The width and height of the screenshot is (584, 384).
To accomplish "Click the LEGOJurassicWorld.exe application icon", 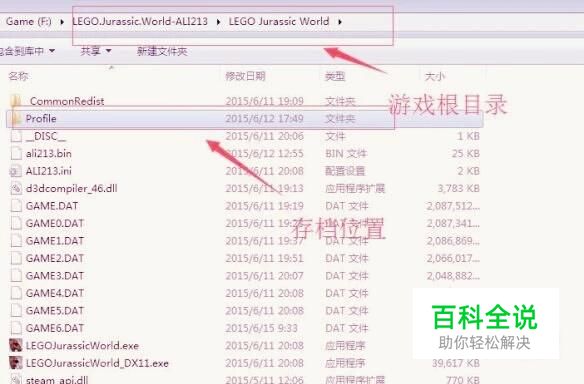I will [16, 346].
